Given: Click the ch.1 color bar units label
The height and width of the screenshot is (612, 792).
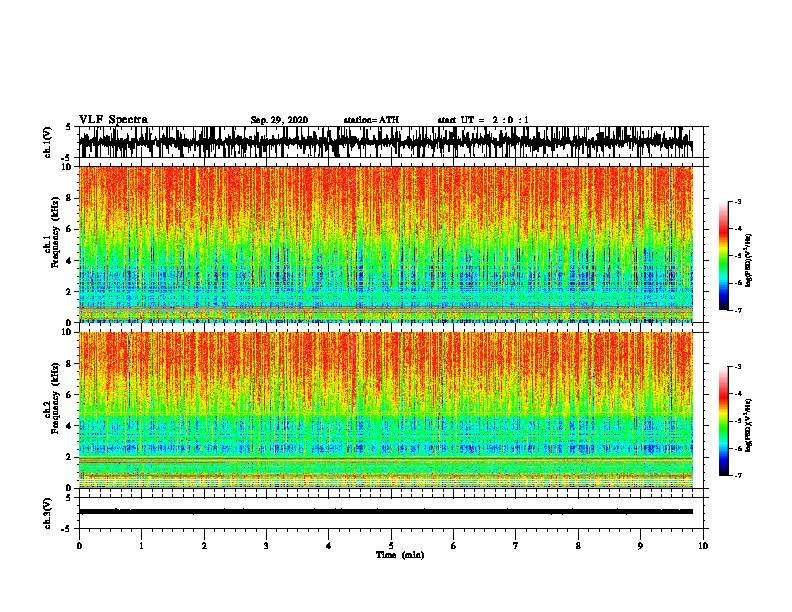Looking at the screenshot, I should (x=748, y=260).
